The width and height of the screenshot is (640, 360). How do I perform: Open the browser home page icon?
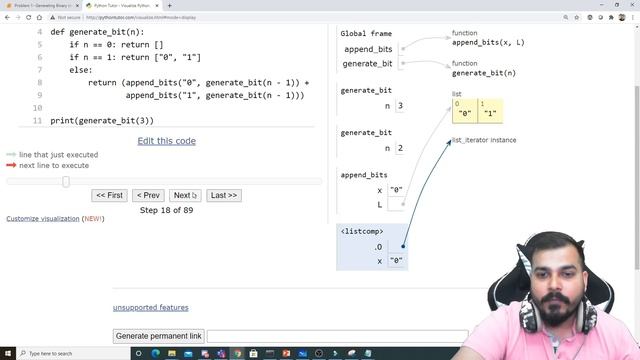(x=39, y=18)
